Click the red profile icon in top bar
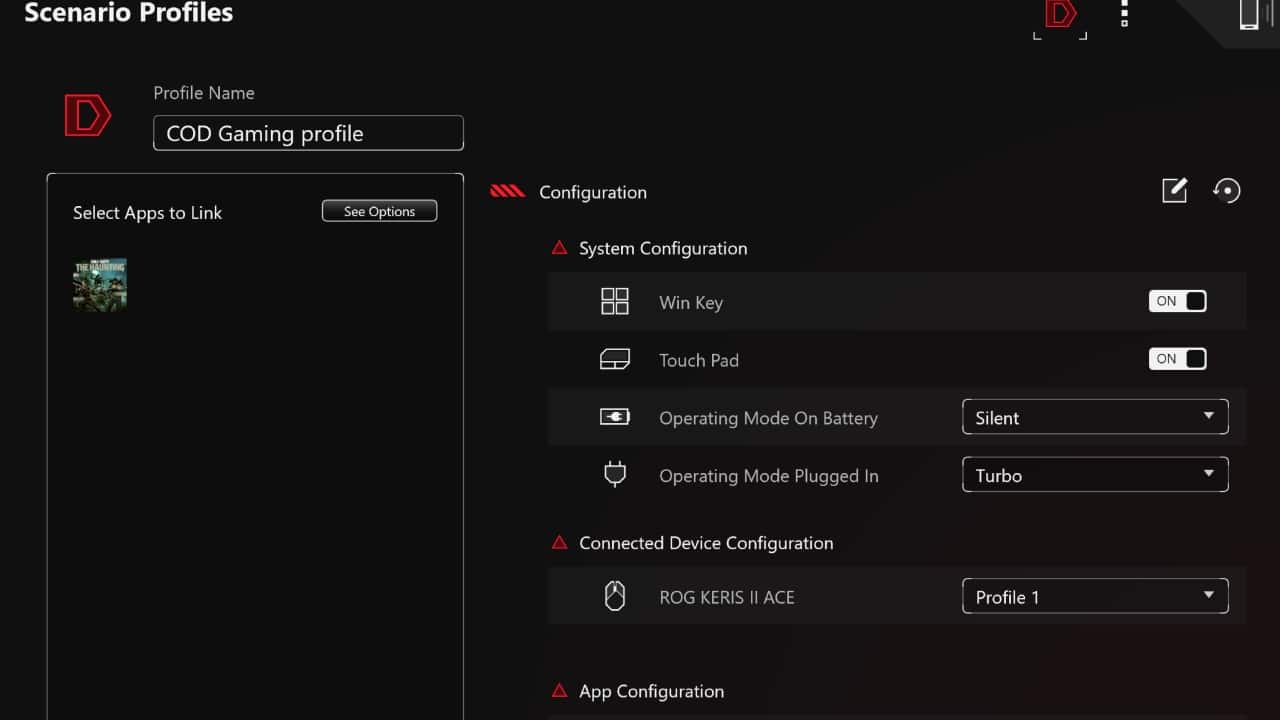1280x720 pixels. (1060, 14)
